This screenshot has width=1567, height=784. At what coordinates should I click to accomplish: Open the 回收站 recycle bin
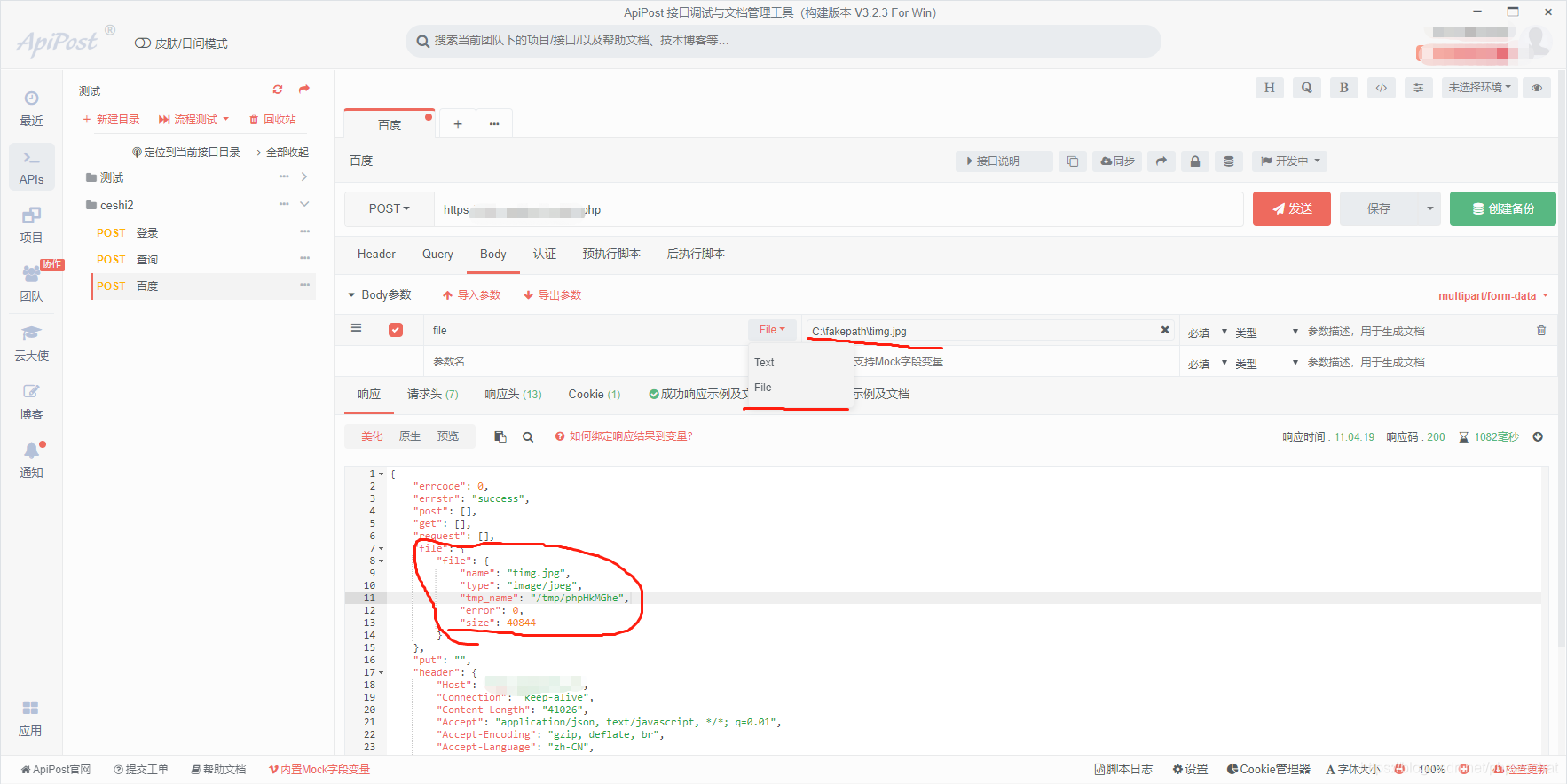coord(272,120)
